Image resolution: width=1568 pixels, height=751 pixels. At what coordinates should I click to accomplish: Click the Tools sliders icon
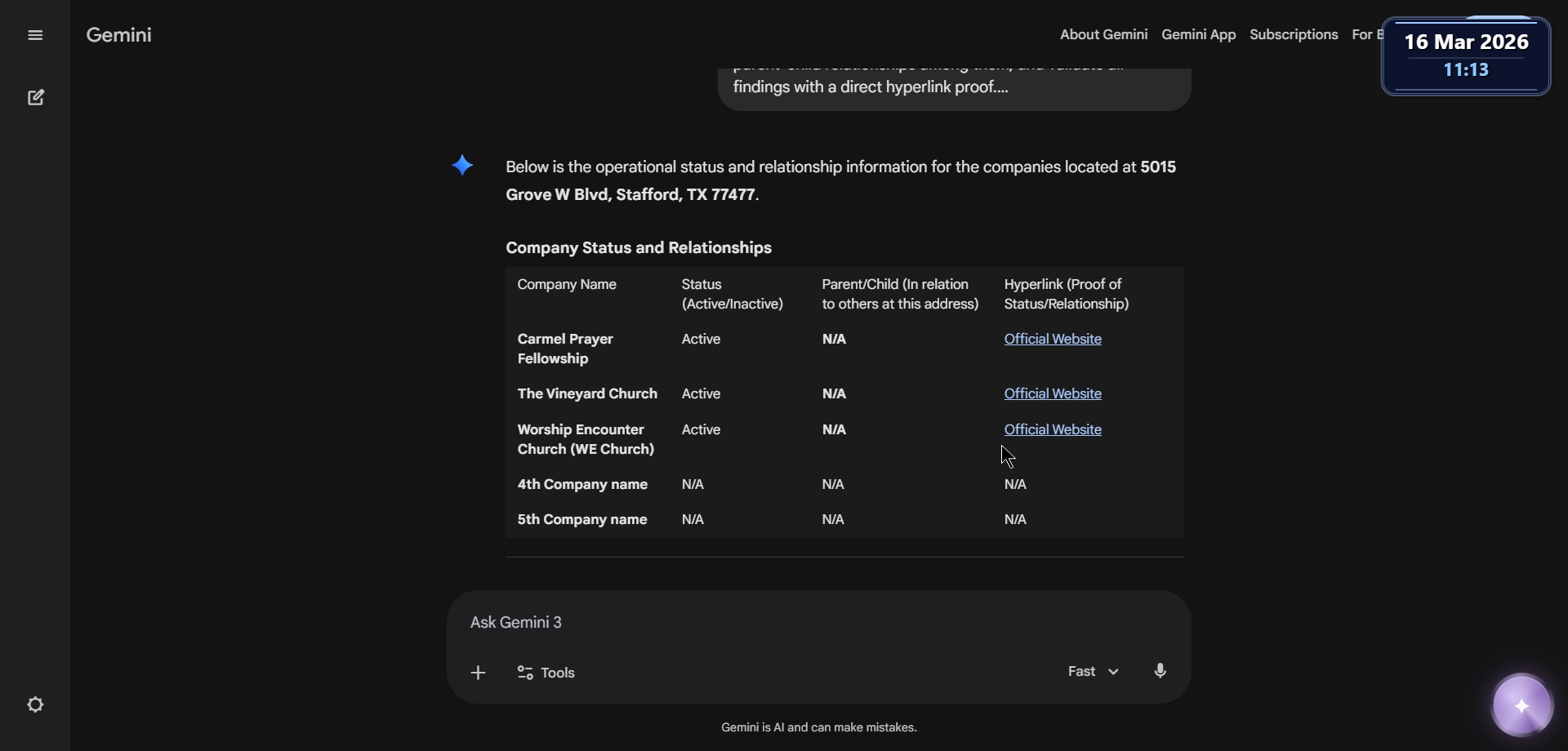[x=525, y=673]
